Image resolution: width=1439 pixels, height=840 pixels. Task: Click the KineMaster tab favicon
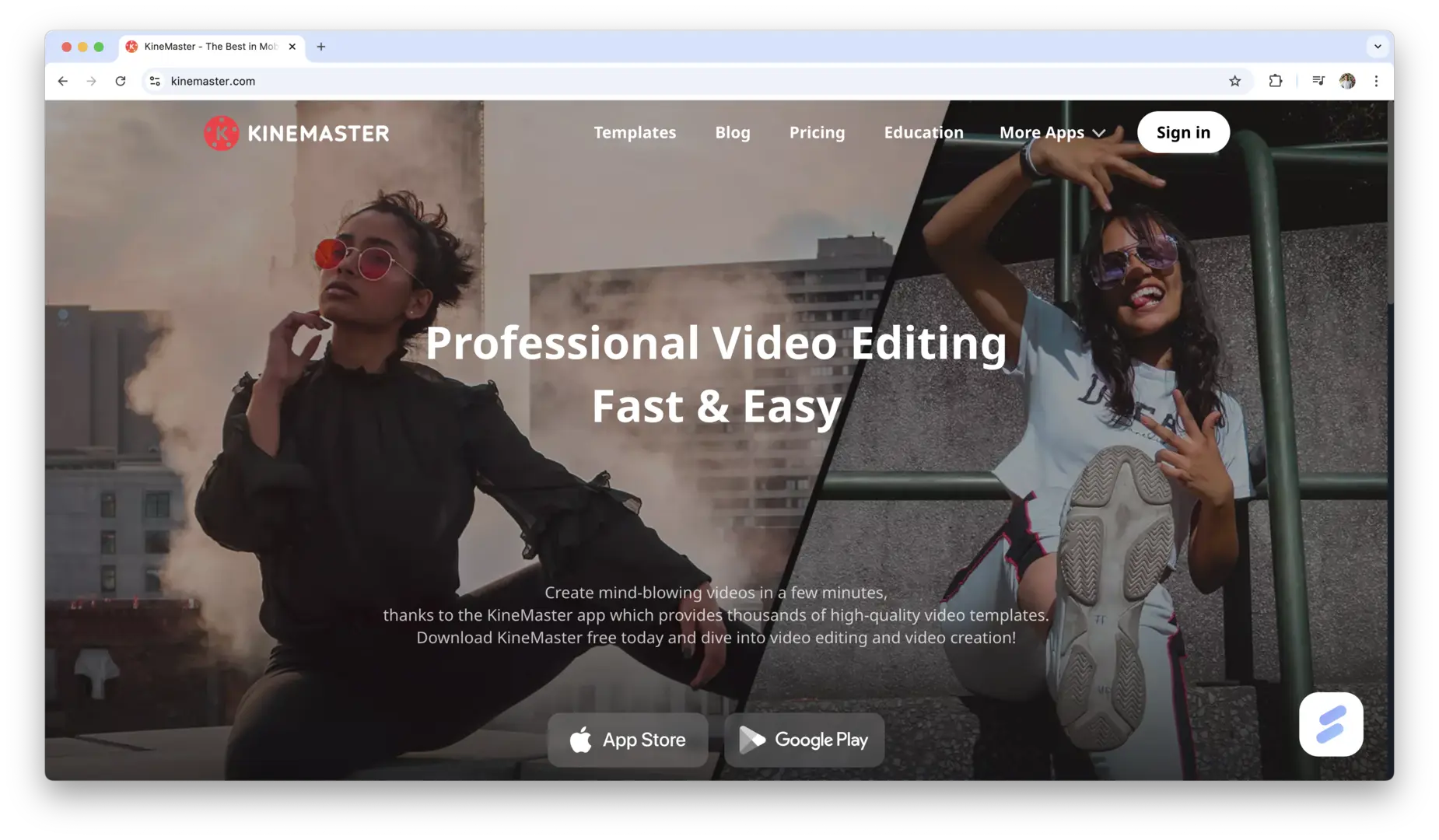[x=131, y=47]
